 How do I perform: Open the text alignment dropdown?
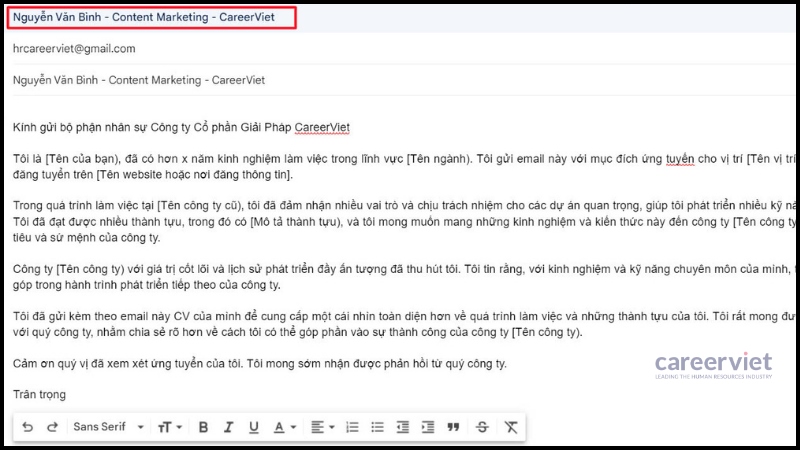(x=322, y=427)
